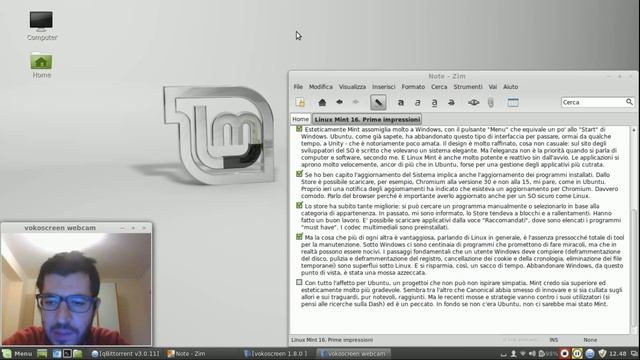Click the battery 98% indicator
The width and height of the screenshot is (640, 360).
click(x=548, y=353)
